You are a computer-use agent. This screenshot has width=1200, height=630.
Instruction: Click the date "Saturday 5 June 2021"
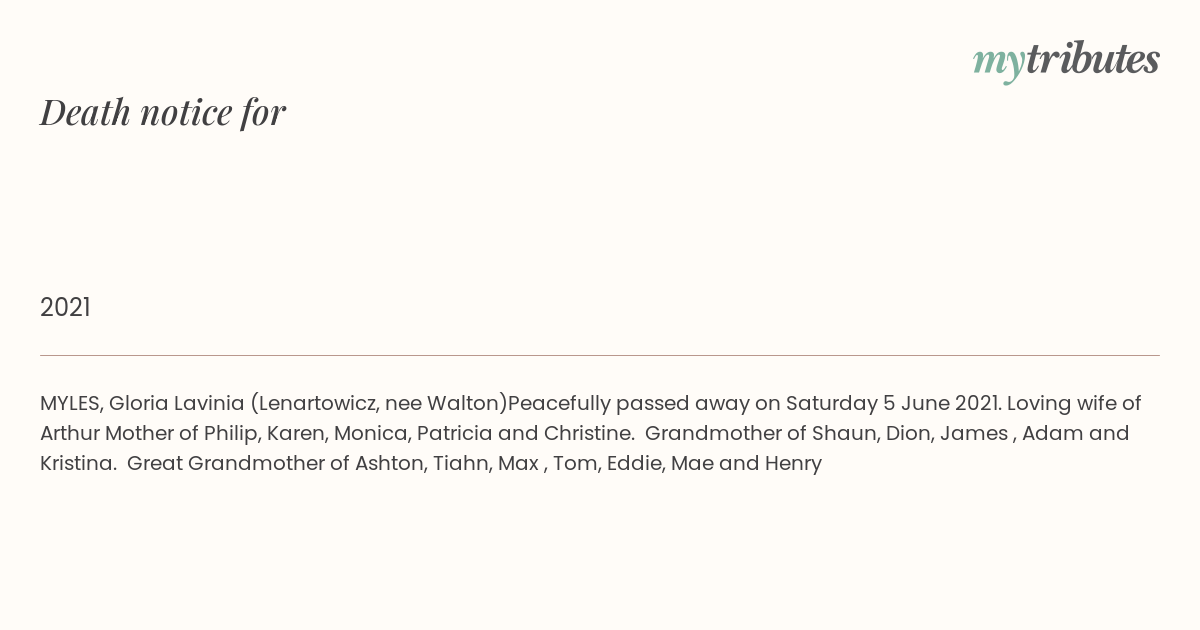point(893,404)
